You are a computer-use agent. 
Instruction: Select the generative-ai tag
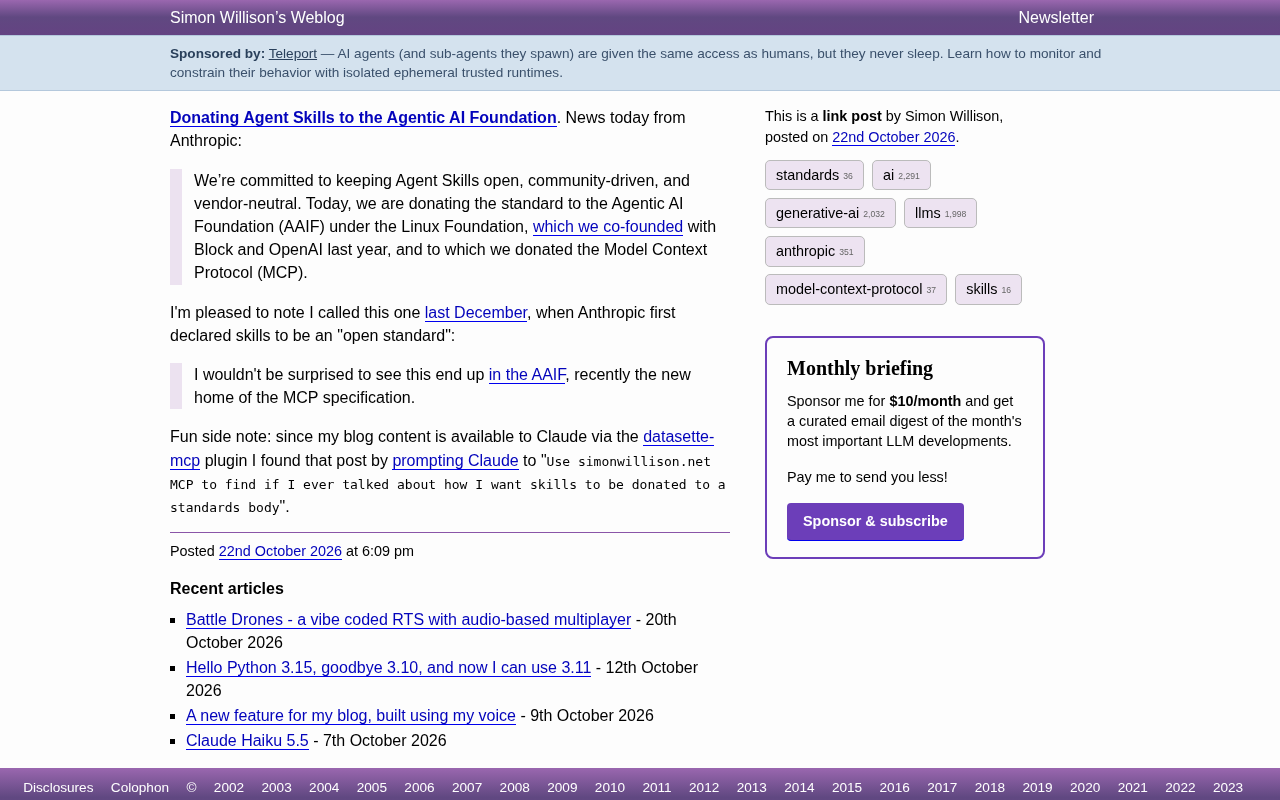[x=830, y=213]
